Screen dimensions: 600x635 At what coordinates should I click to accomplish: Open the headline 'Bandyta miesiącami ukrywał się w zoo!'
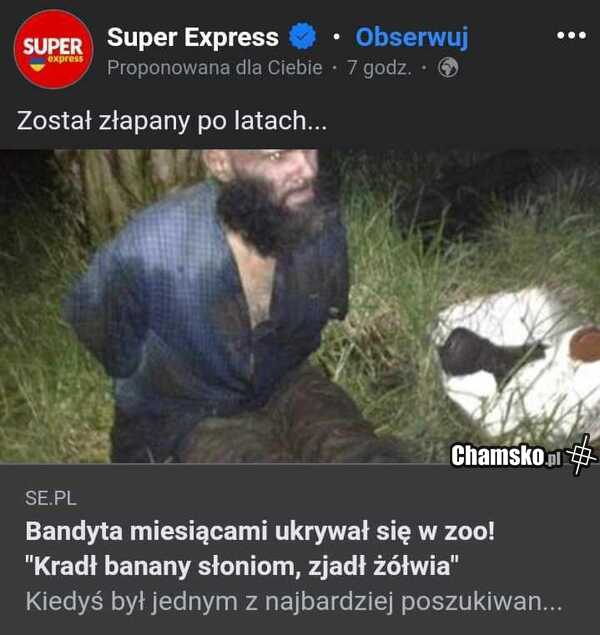click(260, 531)
